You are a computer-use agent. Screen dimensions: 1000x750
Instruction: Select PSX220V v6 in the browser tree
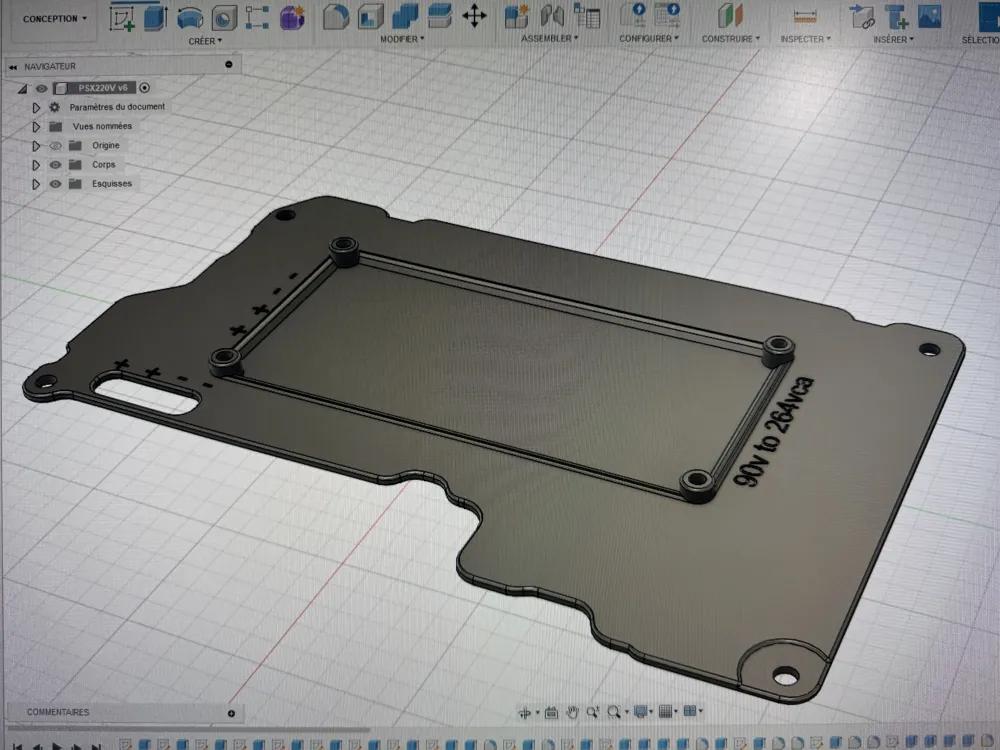point(103,88)
